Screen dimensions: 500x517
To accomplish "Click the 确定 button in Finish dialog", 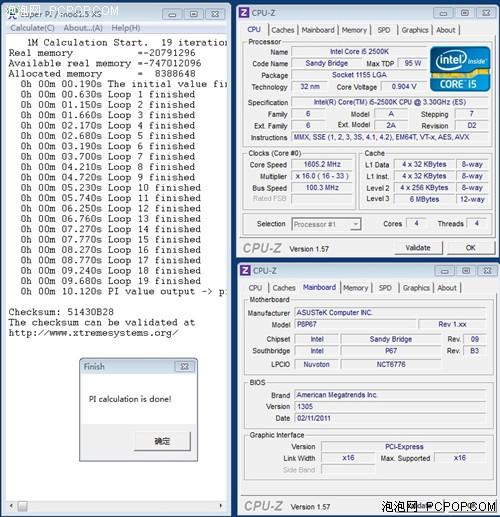I will pos(162,441).
